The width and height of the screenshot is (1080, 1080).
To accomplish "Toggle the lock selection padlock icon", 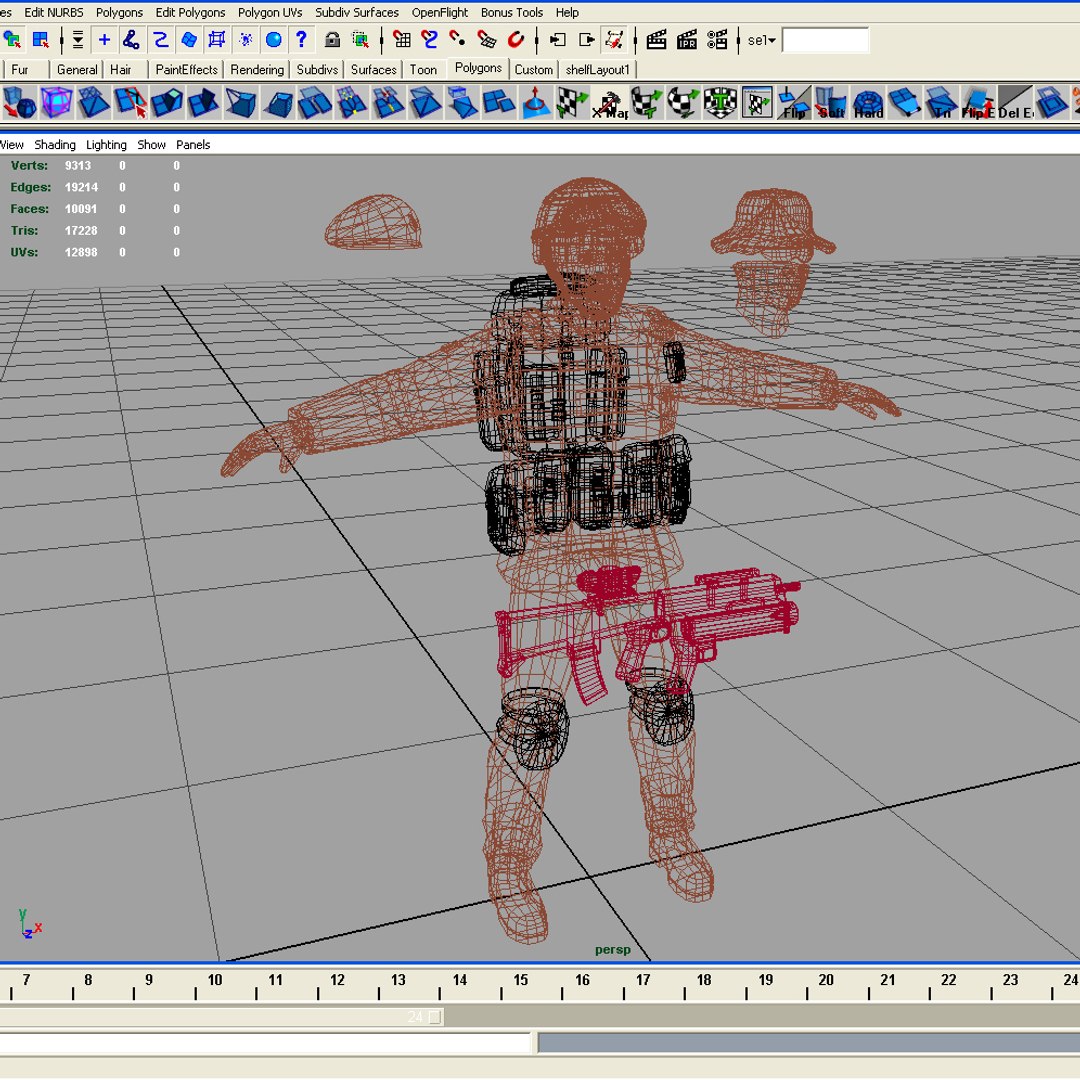I will pyautogui.click(x=333, y=40).
